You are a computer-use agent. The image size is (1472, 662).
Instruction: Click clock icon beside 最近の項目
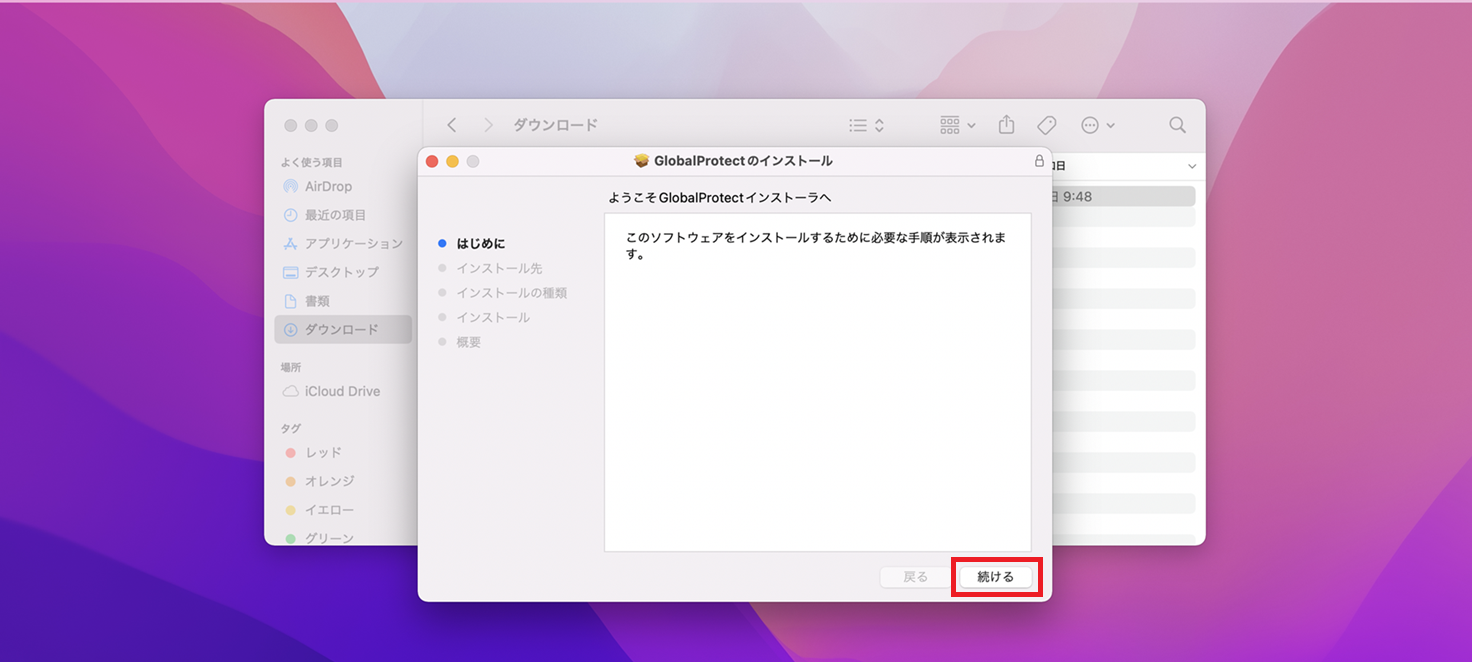[291, 215]
